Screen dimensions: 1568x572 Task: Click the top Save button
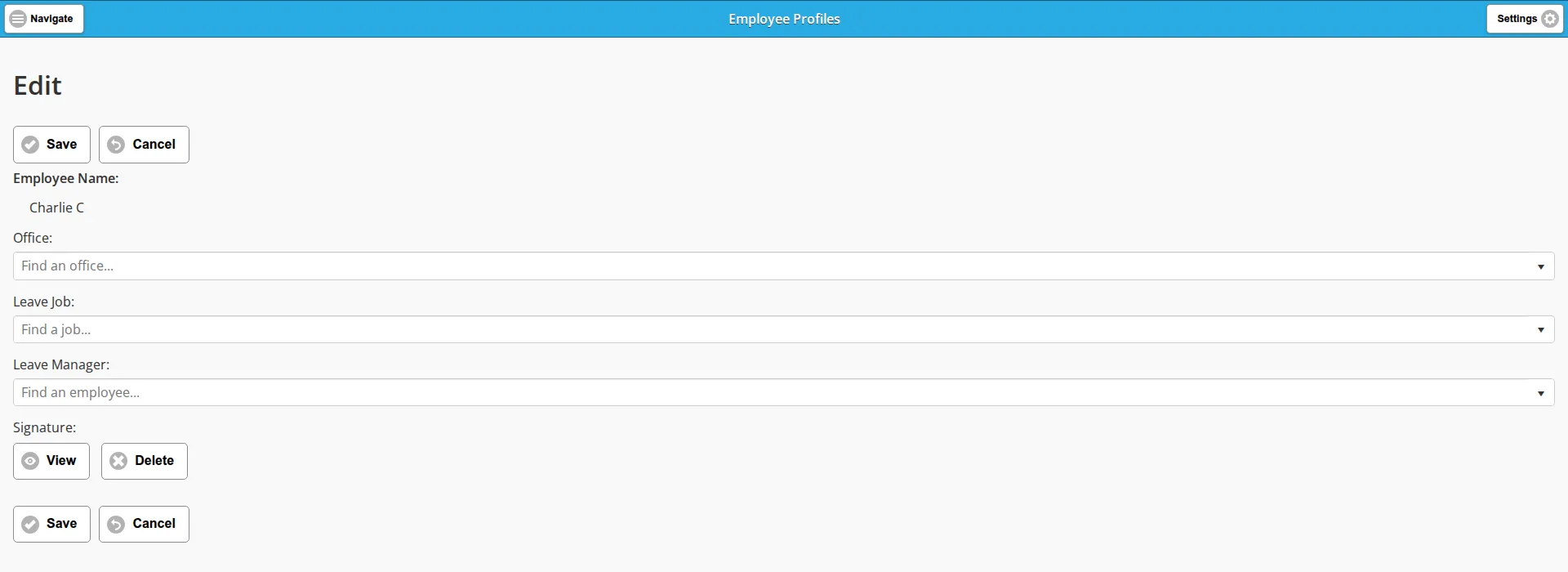(x=51, y=145)
